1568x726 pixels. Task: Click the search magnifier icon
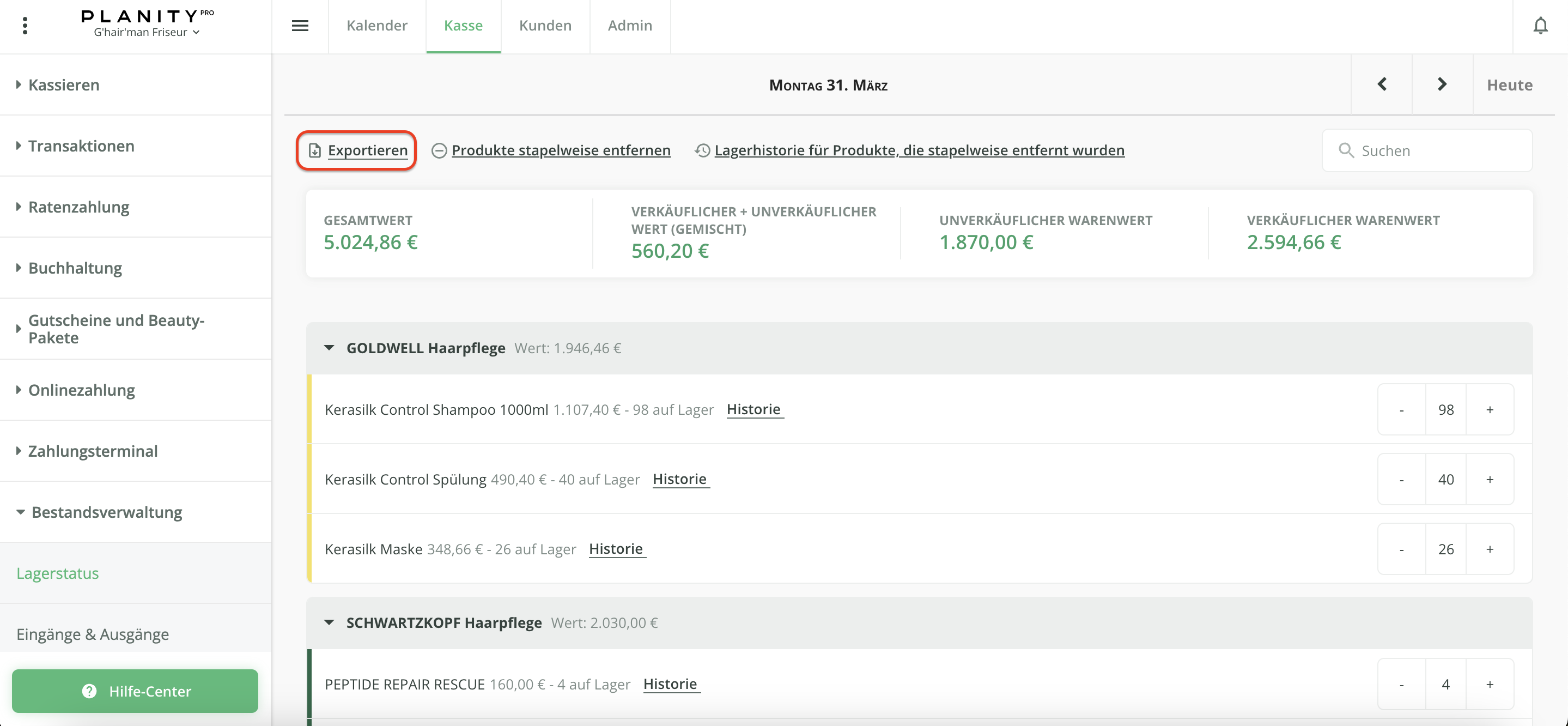pyautogui.click(x=1346, y=150)
